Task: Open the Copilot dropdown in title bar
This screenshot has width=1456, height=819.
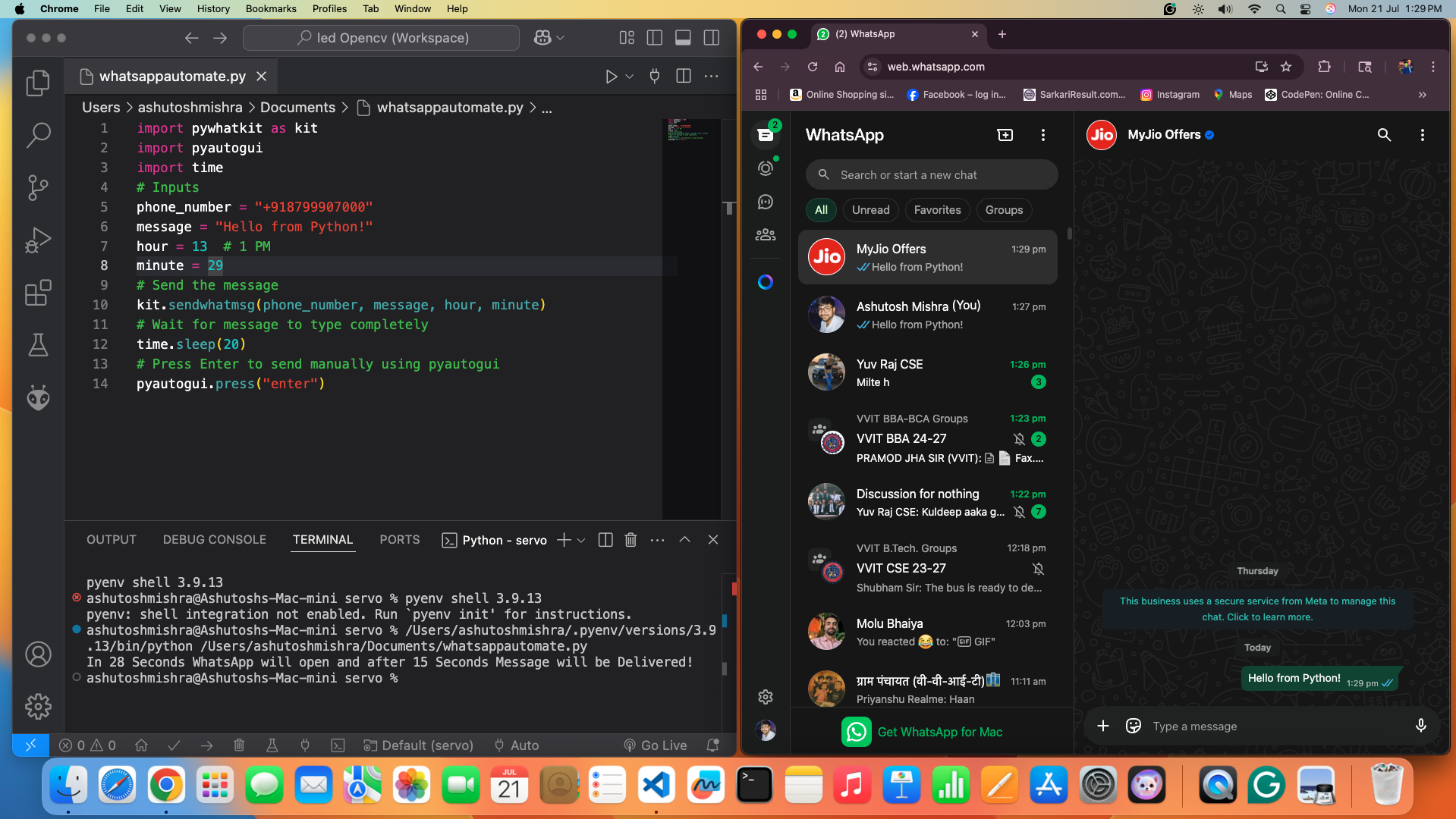Action: 561,37
